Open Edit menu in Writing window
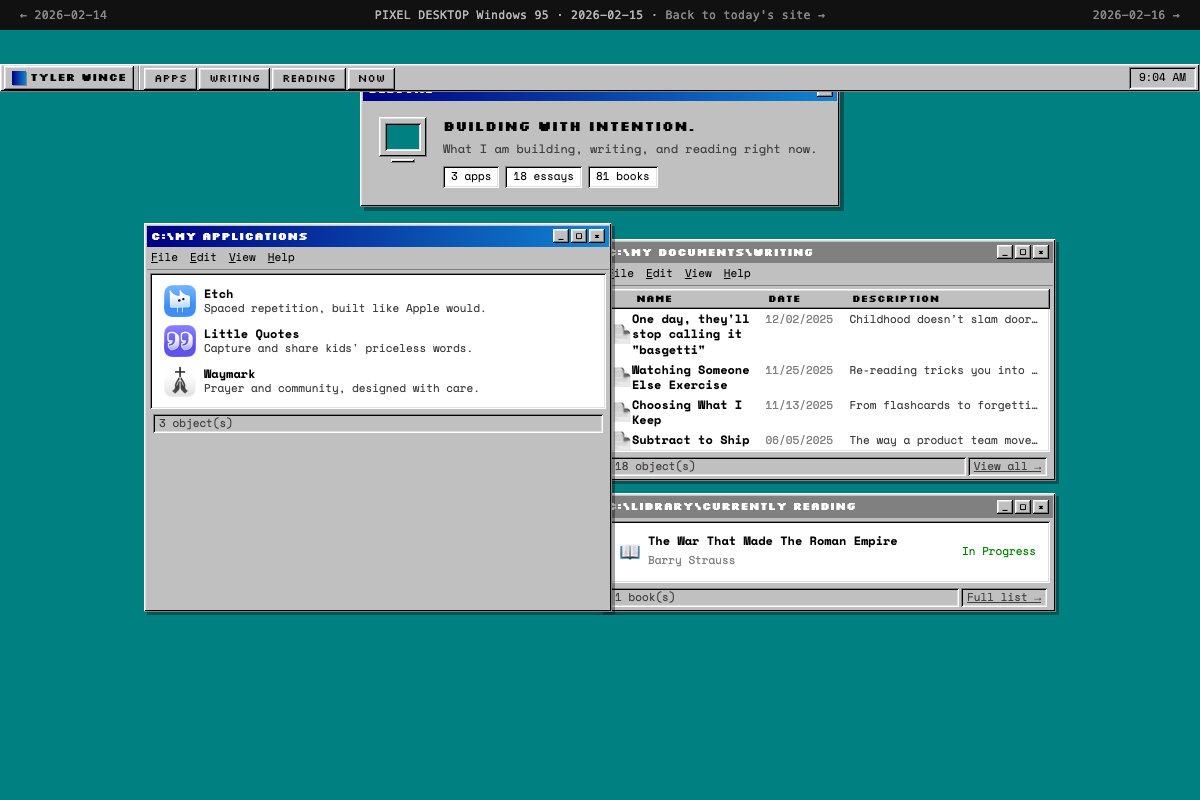This screenshot has height=800, width=1200. pyautogui.click(x=659, y=273)
